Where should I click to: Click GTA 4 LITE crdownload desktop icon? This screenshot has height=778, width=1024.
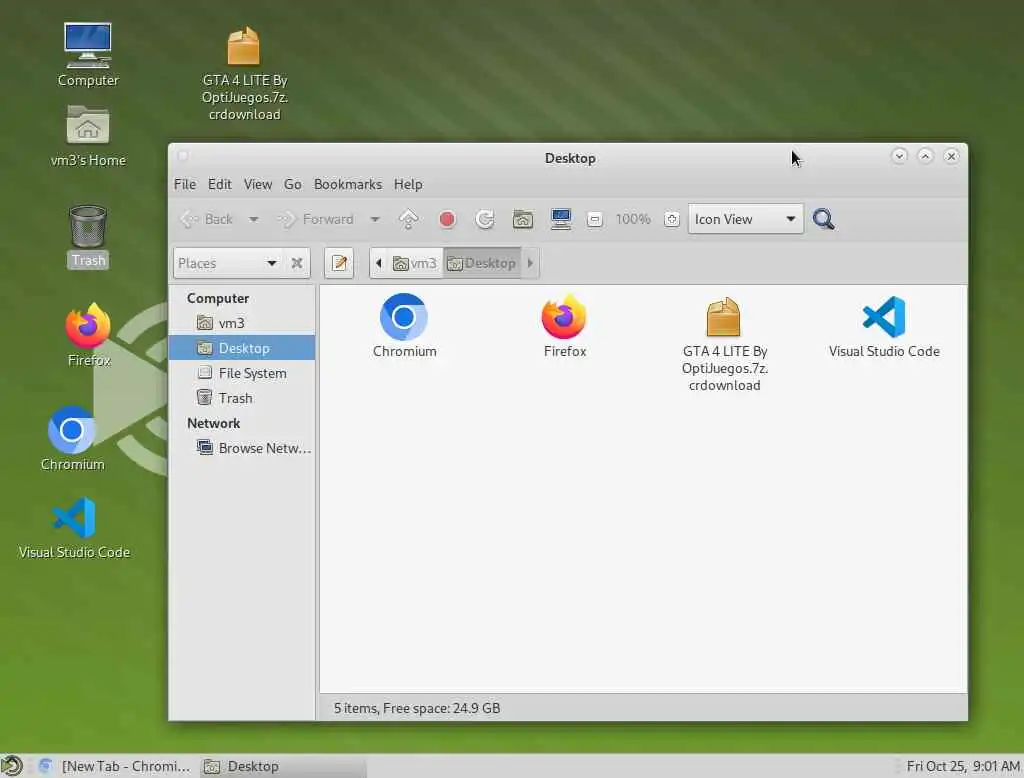pyautogui.click(x=244, y=74)
